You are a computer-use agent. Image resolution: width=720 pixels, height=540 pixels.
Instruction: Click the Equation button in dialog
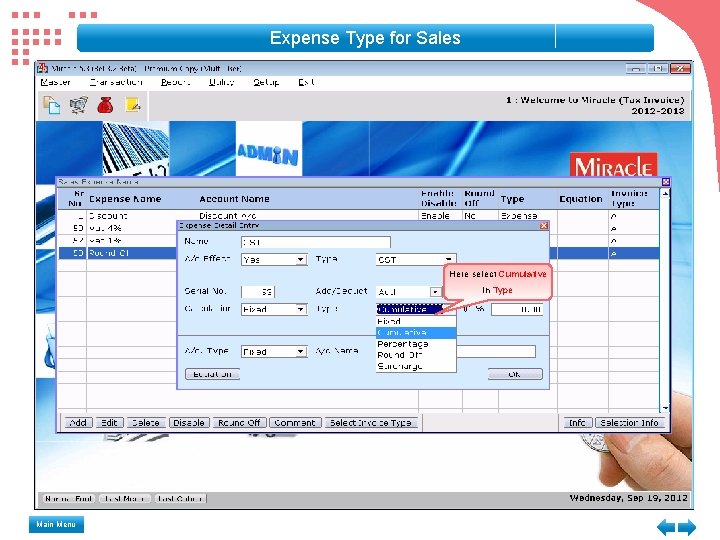pyautogui.click(x=212, y=374)
